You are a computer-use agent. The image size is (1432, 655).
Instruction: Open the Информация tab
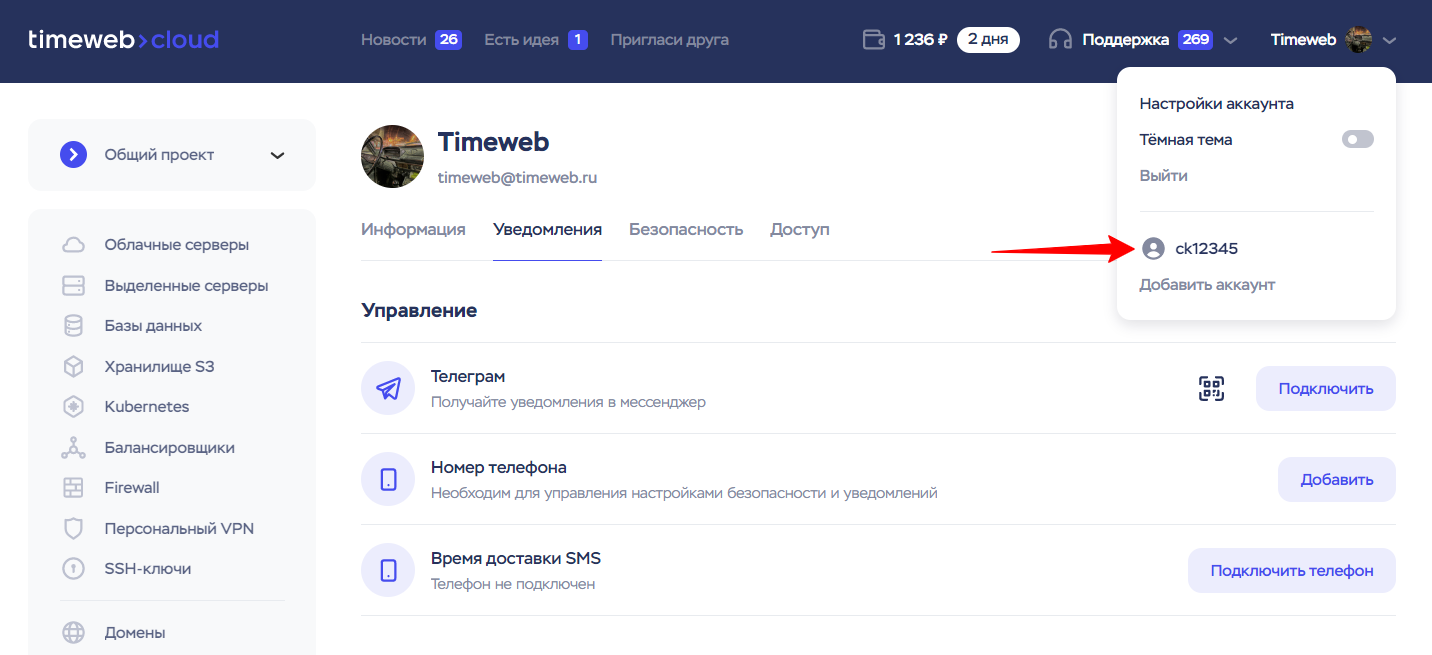tap(413, 229)
